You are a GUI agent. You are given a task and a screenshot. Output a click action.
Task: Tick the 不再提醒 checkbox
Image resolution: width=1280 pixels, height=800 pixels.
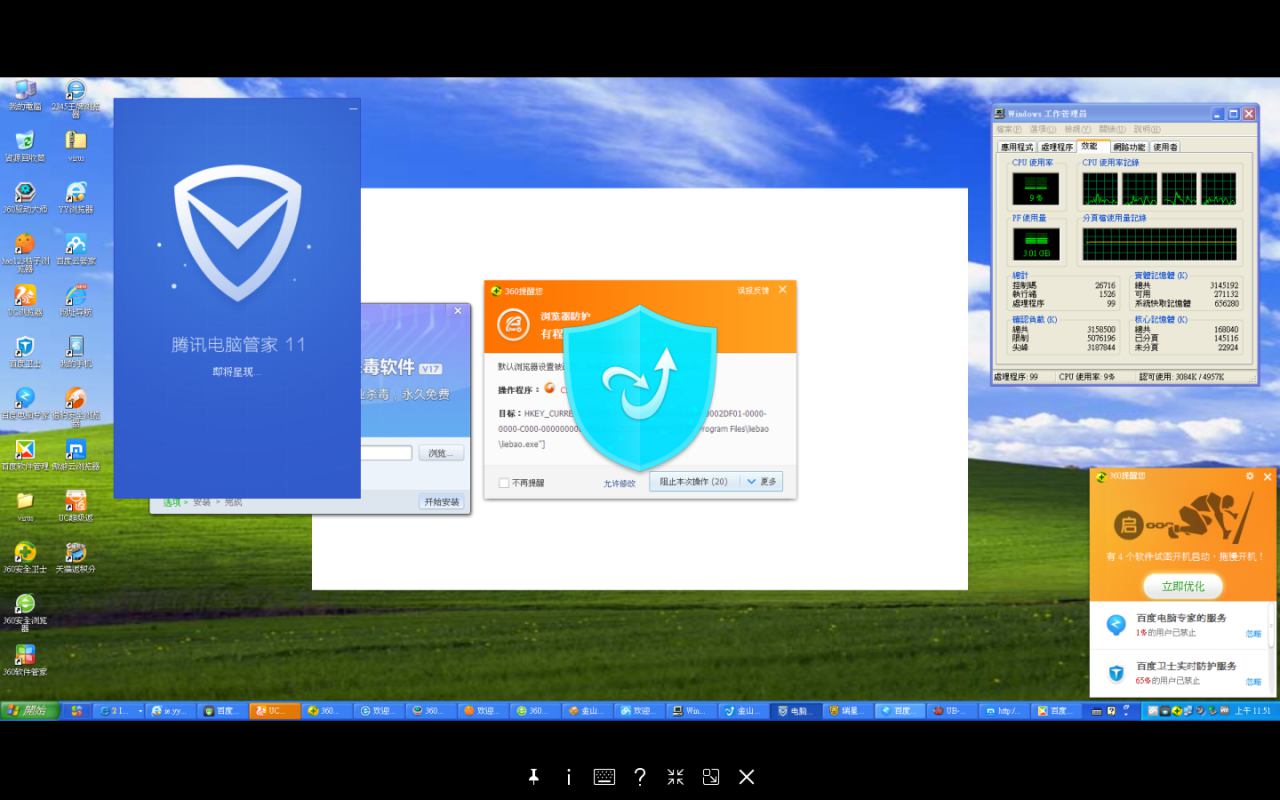(504, 483)
